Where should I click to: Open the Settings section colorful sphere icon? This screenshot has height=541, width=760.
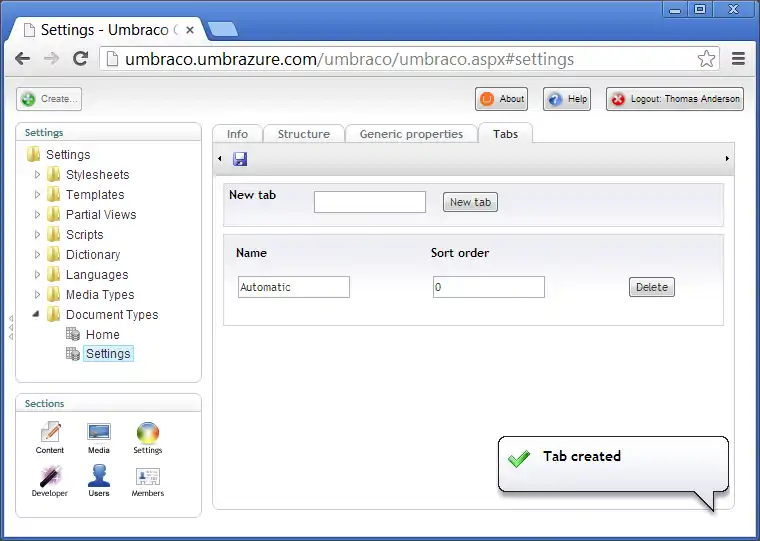[148, 437]
